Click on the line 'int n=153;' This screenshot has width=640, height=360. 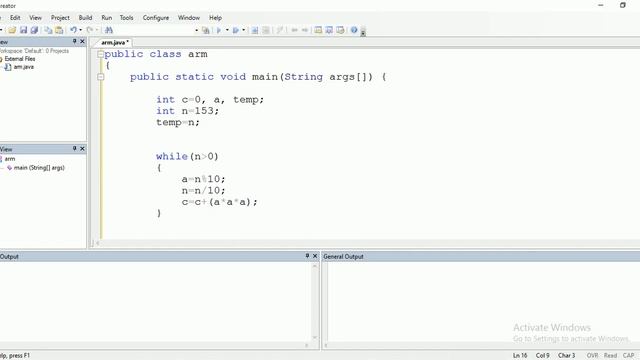(187, 111)
